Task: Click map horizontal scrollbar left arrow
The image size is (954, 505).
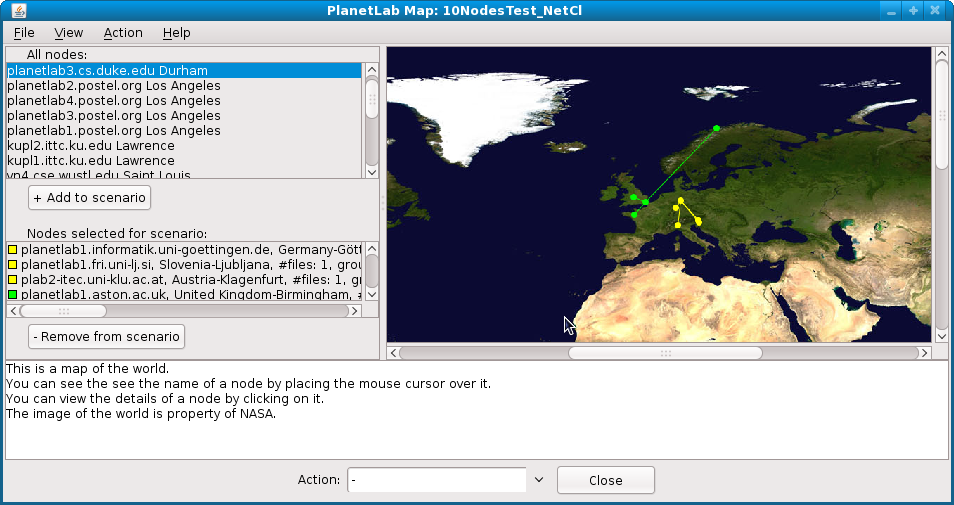Action: coord(393,353)
